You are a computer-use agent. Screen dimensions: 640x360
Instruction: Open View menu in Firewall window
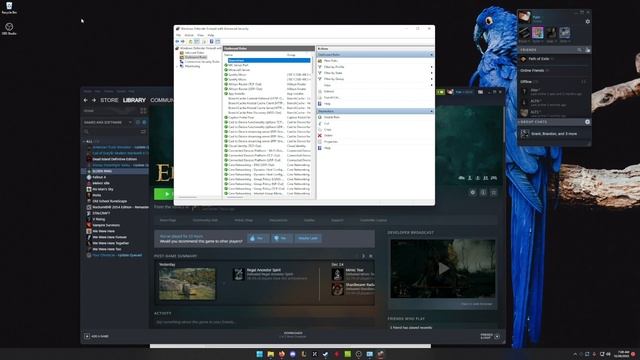(x=200, y=35)
